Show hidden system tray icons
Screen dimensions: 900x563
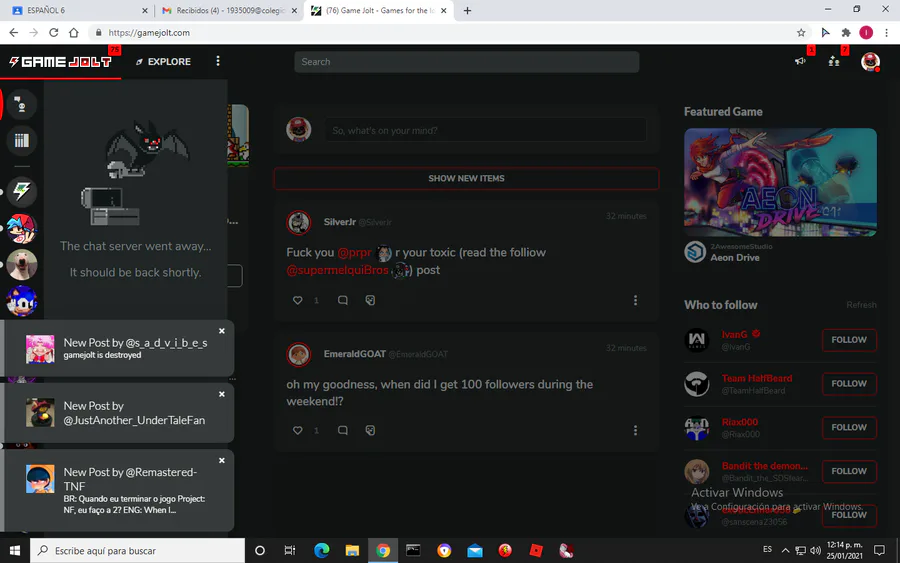coord(785,550)
